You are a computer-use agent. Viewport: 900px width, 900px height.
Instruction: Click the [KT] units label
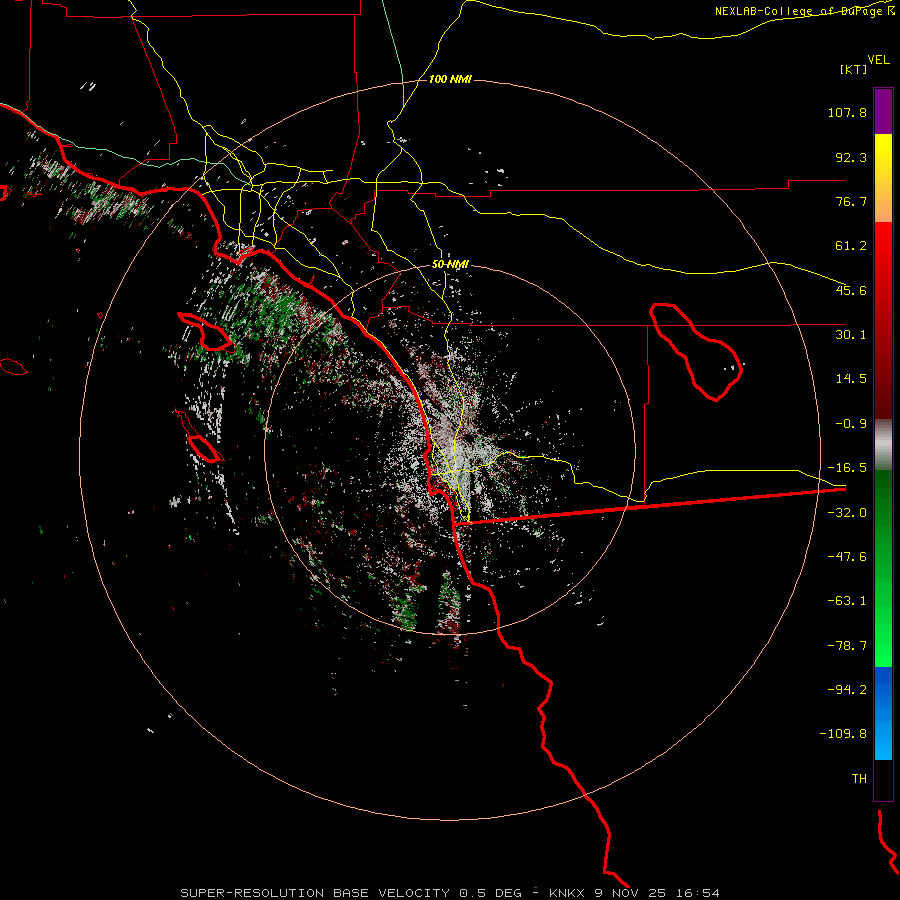(x=854, y=69)
